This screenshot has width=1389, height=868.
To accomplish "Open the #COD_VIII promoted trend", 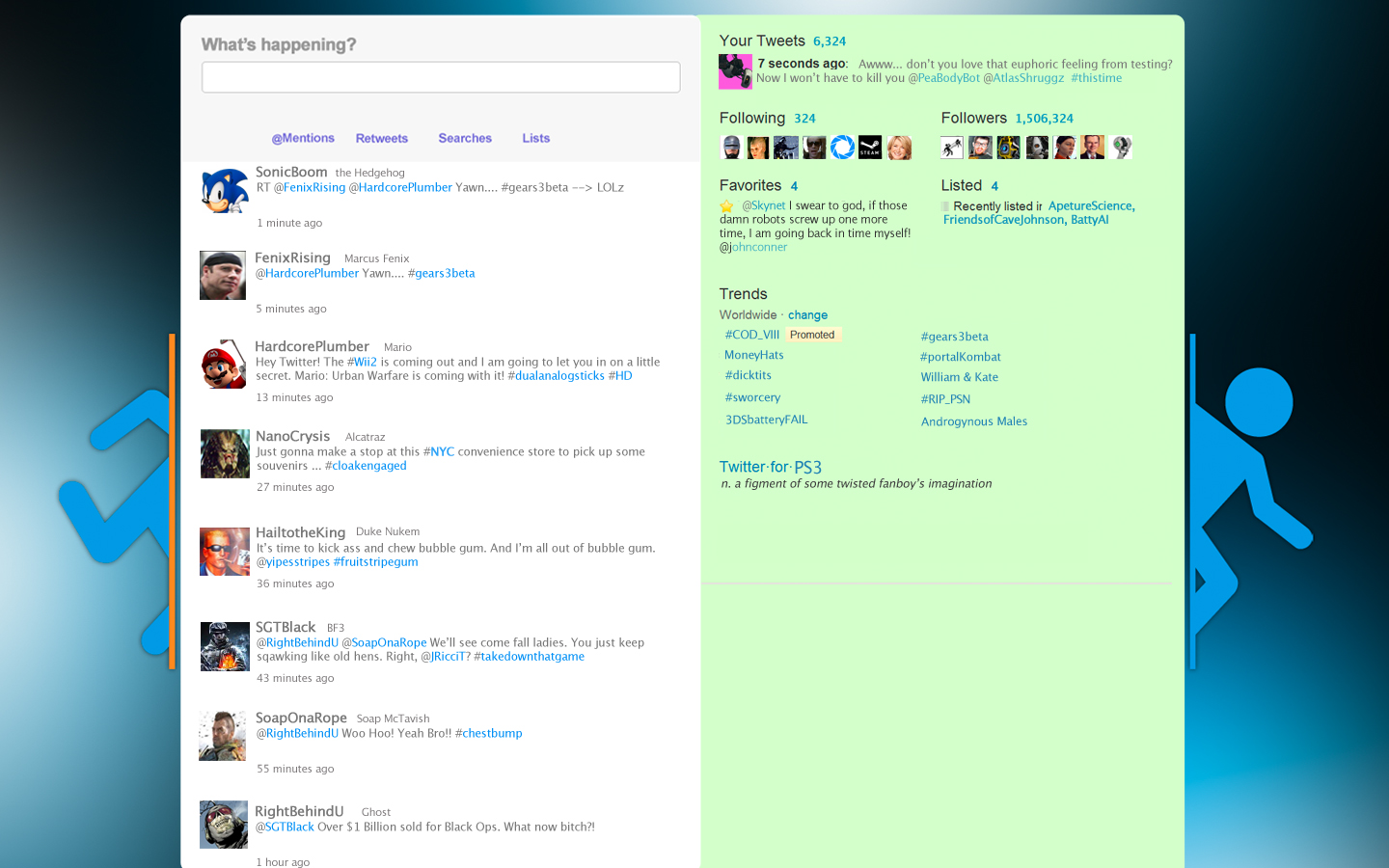I will [x=752, y=335].
